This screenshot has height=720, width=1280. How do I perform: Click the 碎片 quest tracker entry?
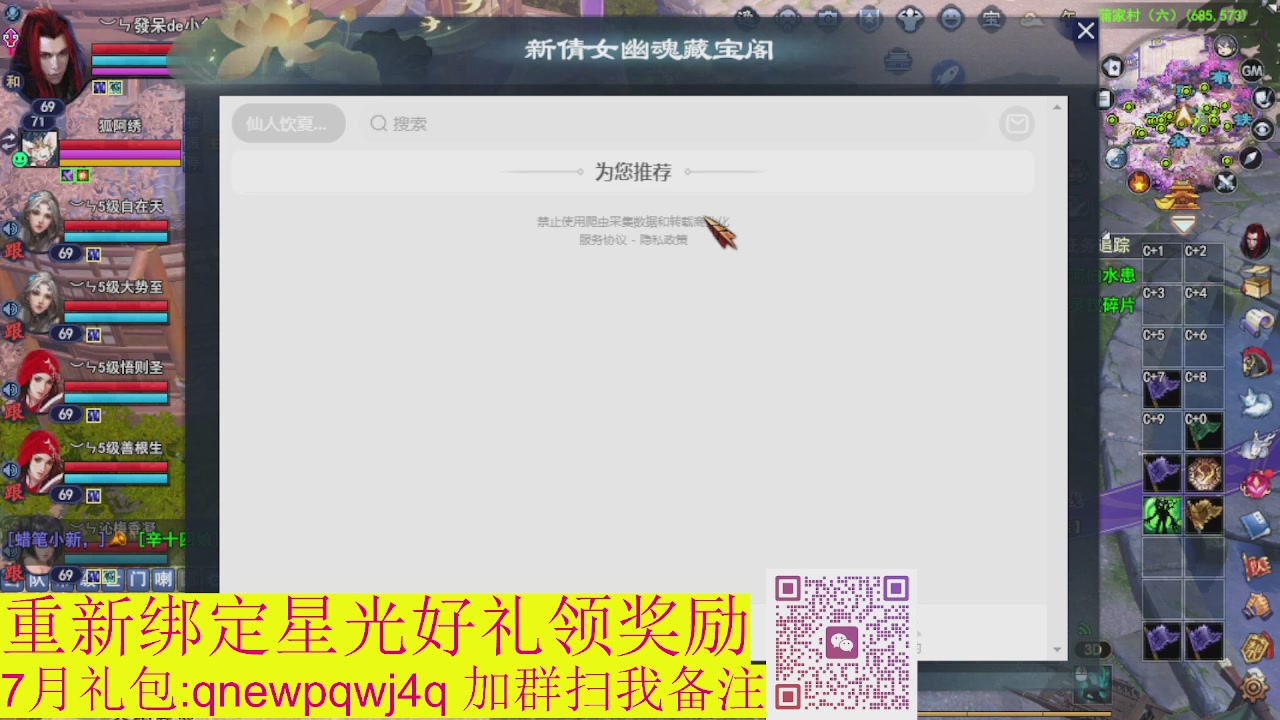coord(1118,305)
